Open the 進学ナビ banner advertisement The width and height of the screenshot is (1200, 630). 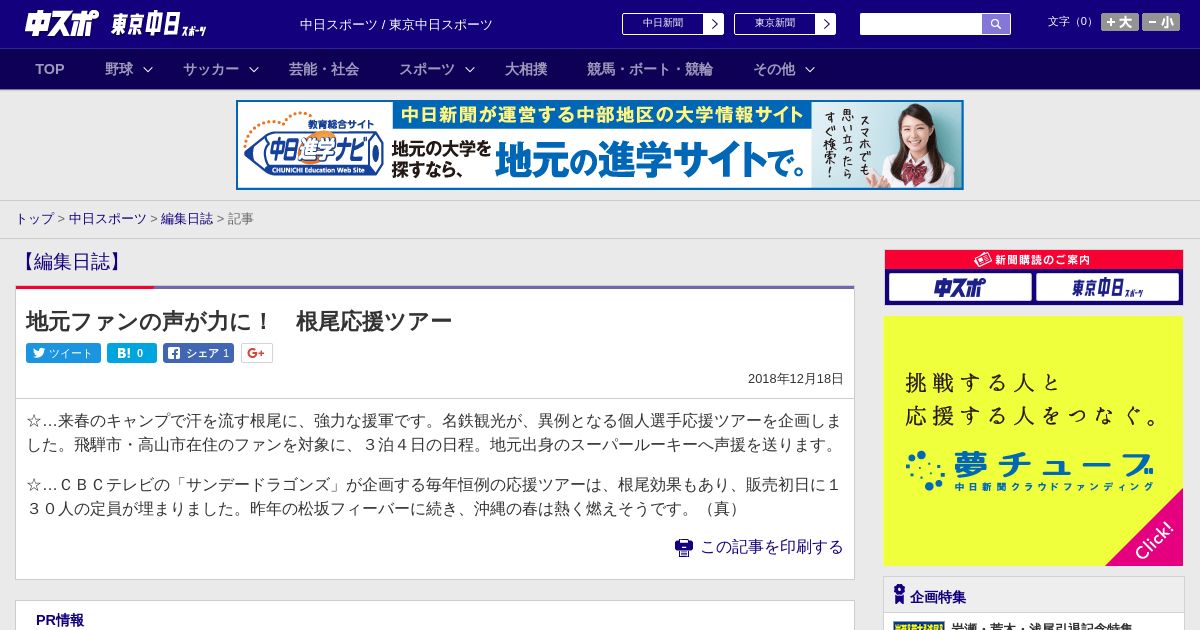(x=600, y=145)
